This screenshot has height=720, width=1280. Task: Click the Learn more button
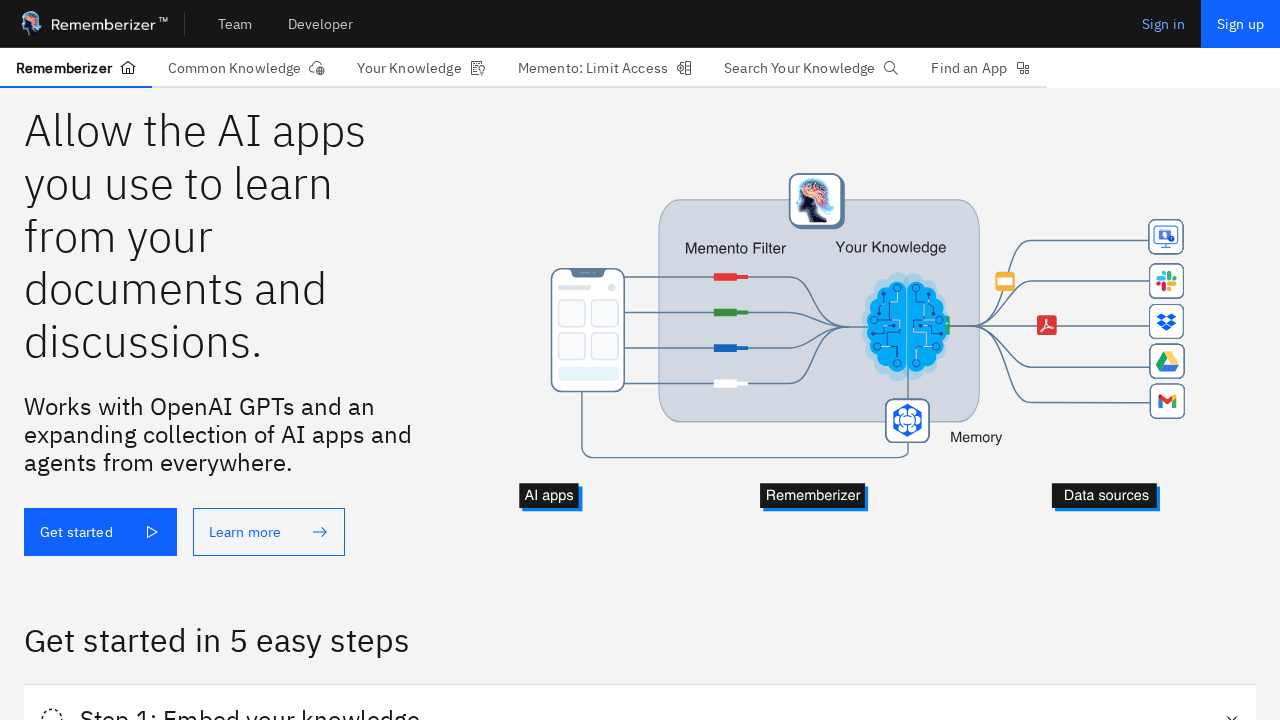(x=268, y=532)
